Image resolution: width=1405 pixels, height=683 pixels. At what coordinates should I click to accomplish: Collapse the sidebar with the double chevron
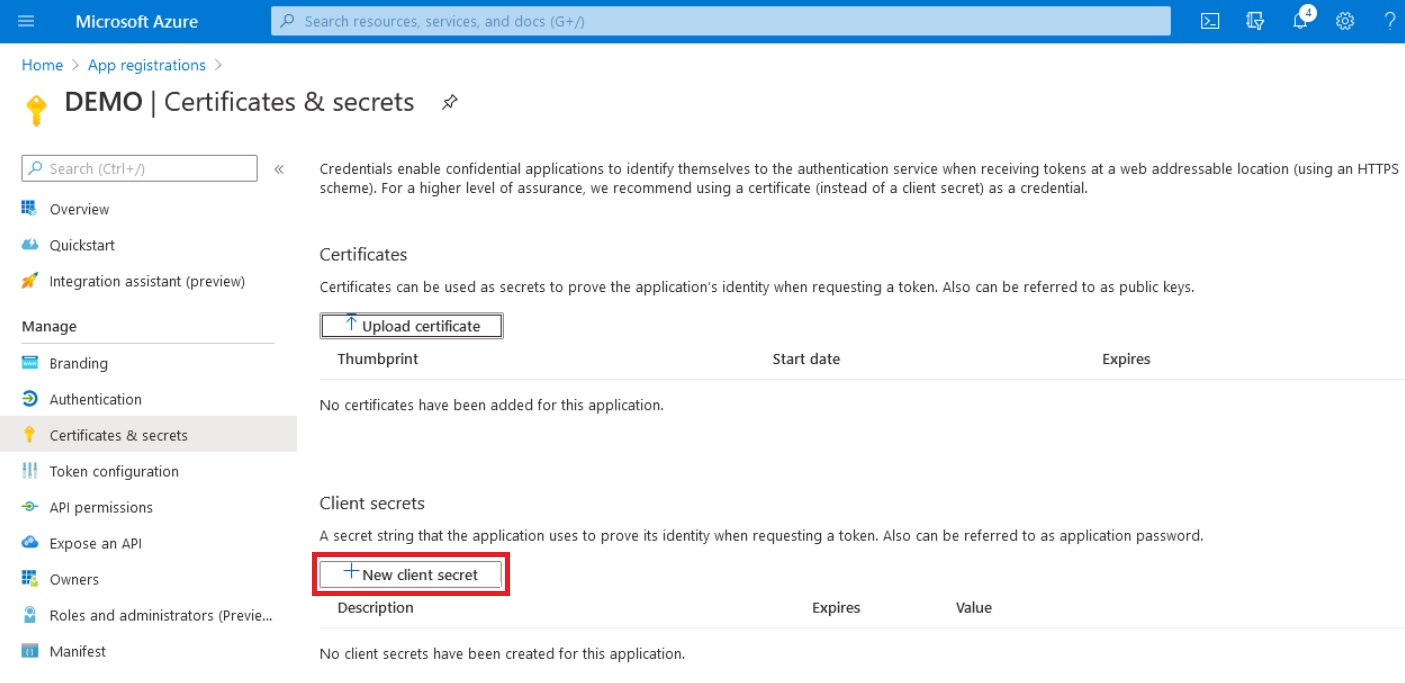click(x=281, y=168)
